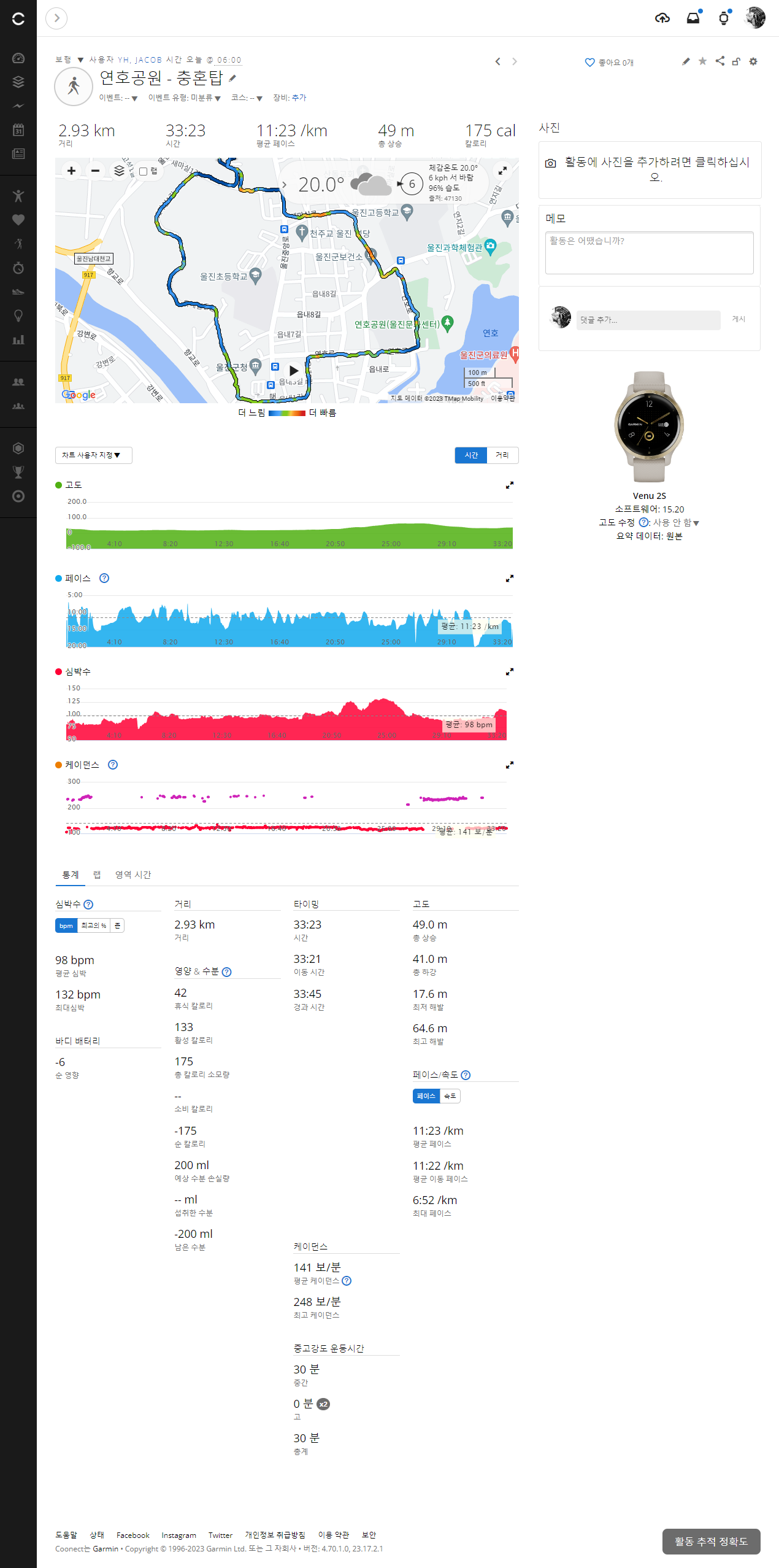The width and height of the screenshot is (779, 1568).
Task: Open map layers selector icon
Action: click(119, 171)
